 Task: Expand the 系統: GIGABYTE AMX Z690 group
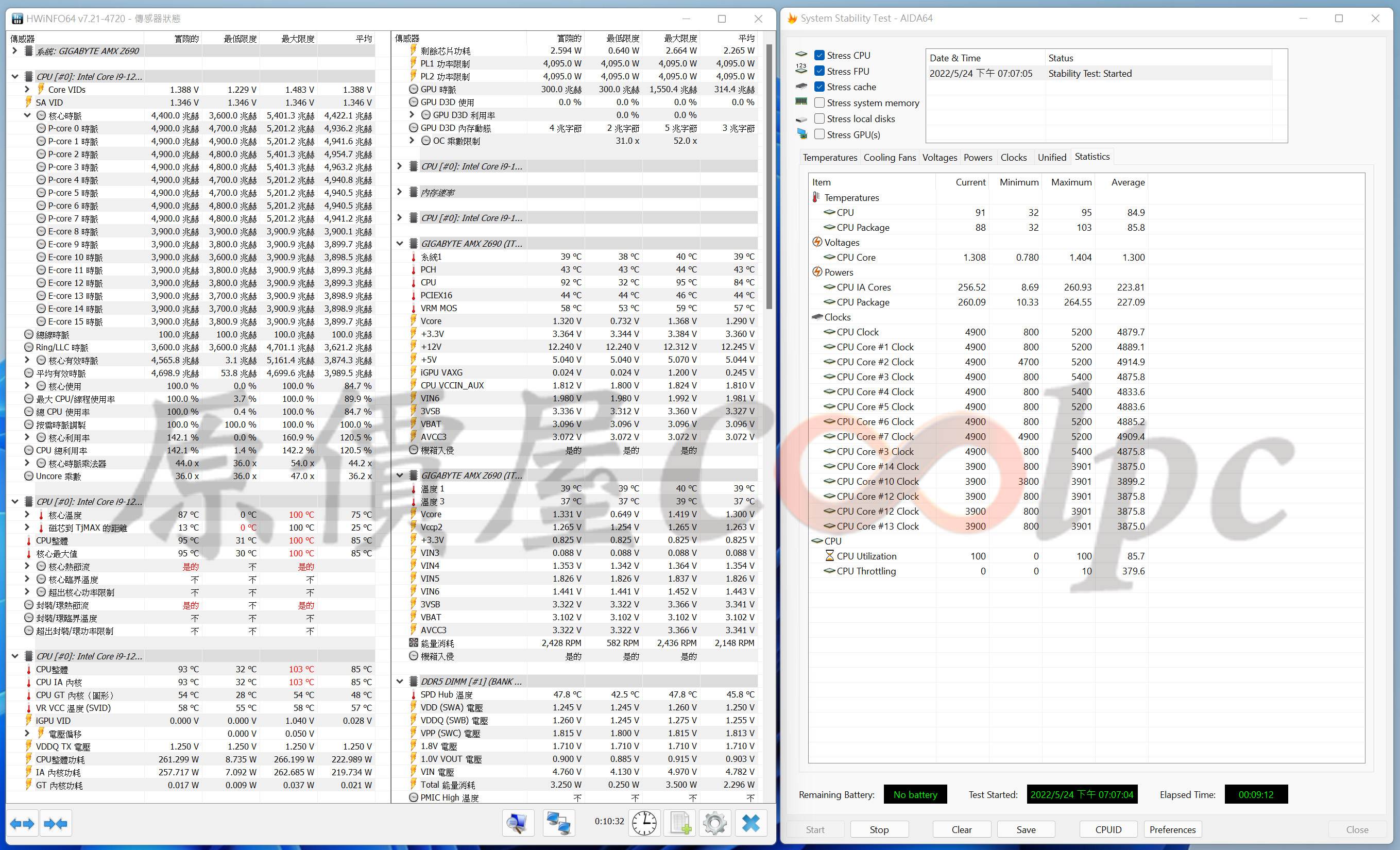point(15,51)
